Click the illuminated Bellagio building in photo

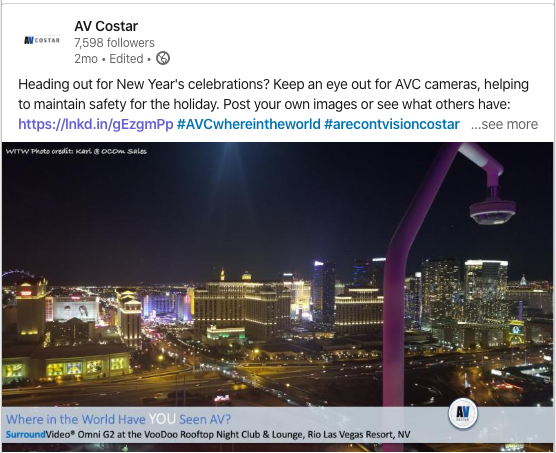click(x=243, y=307)
